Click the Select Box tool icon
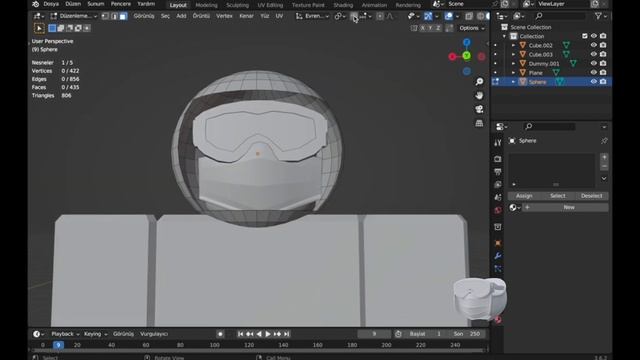The height and width of the screenshot is (360, 640). 39,28
